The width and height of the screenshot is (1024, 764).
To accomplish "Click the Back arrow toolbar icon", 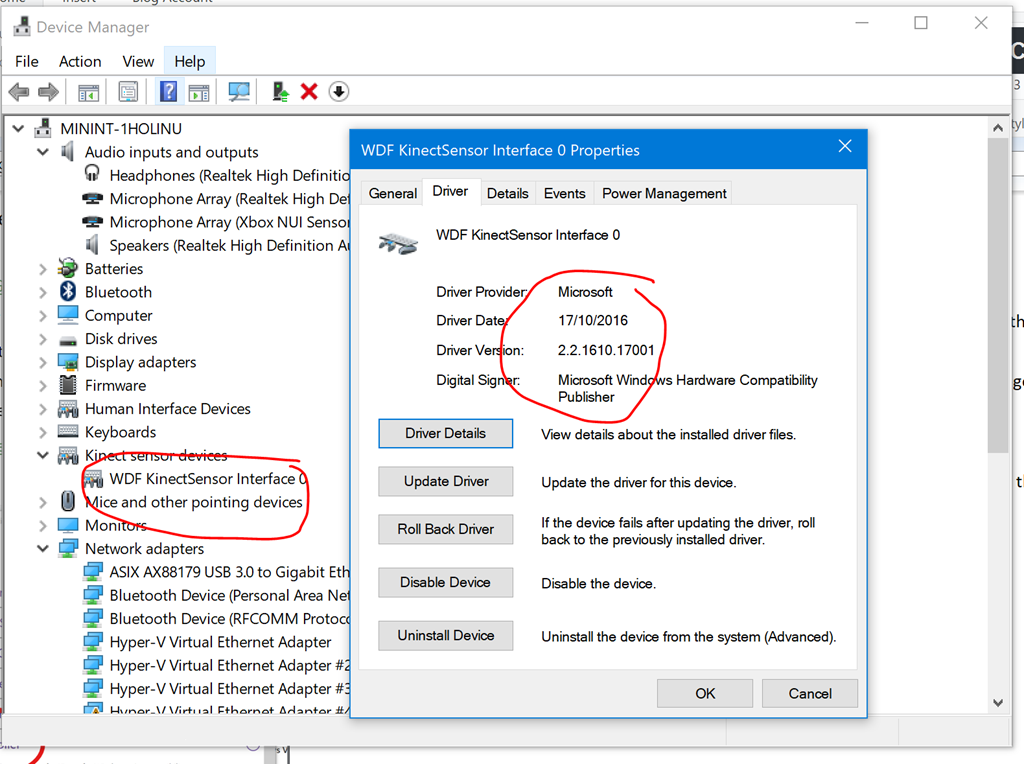I will click(19, 92).
